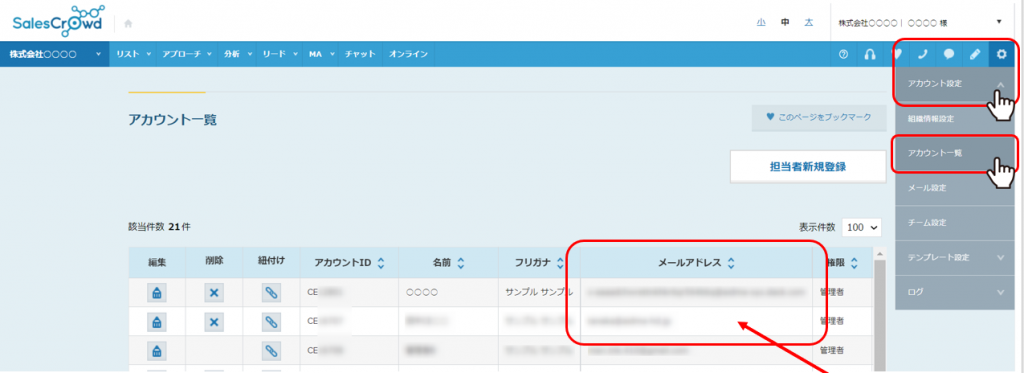Open the リード menu
Screen dimensions: 1024x373
coord(280,54)
